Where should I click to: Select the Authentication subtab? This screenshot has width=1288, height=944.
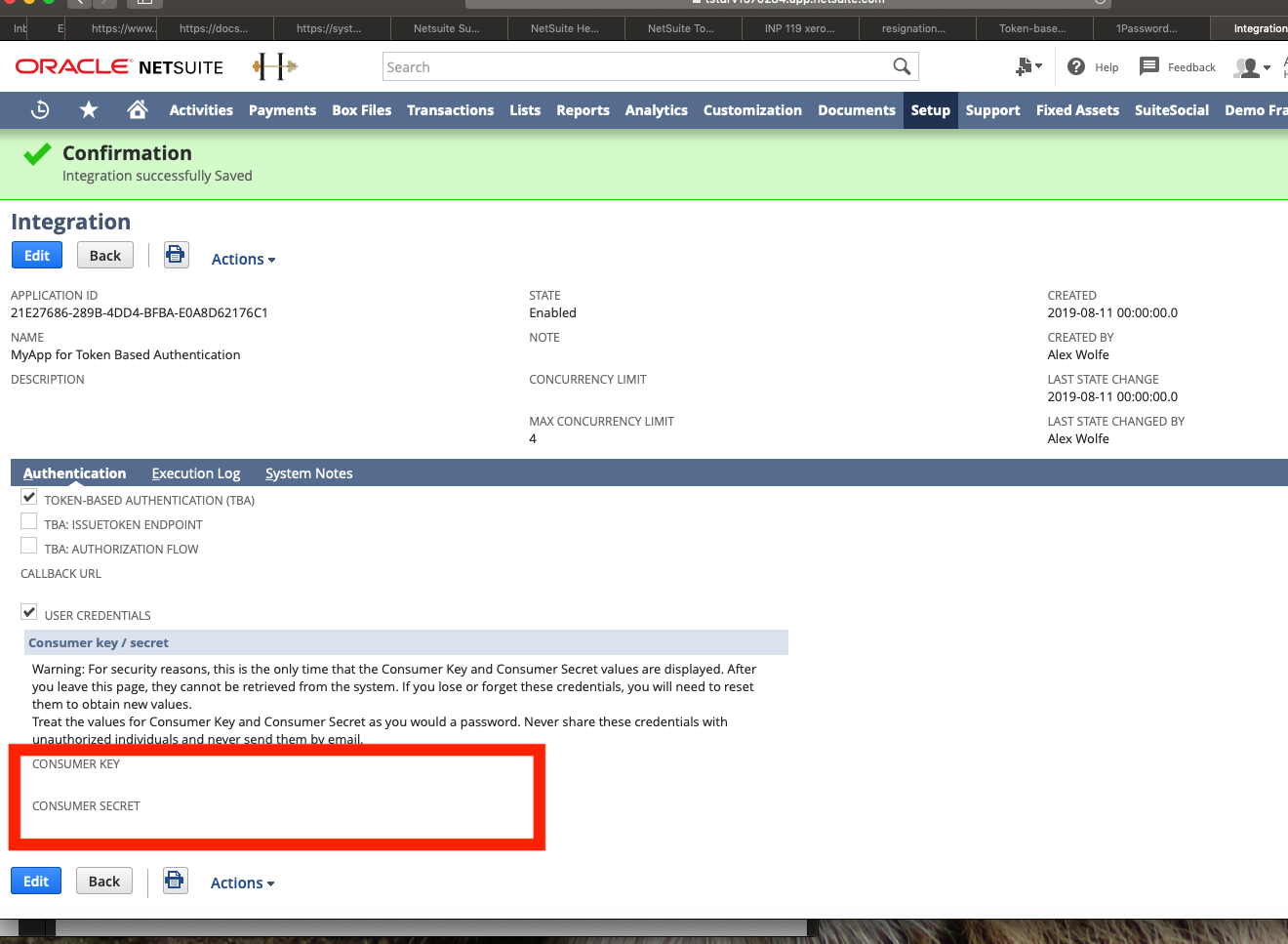[x=74, y=473]
